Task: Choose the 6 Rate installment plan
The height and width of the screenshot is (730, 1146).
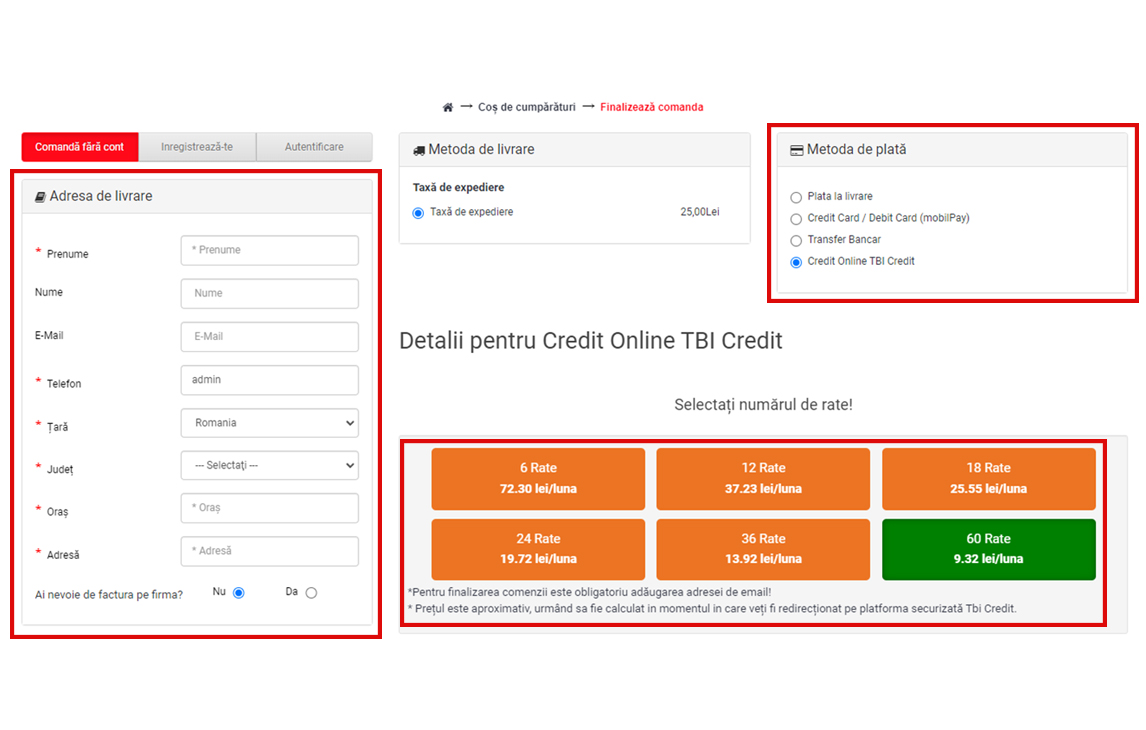Action: [x=538, y=478]
